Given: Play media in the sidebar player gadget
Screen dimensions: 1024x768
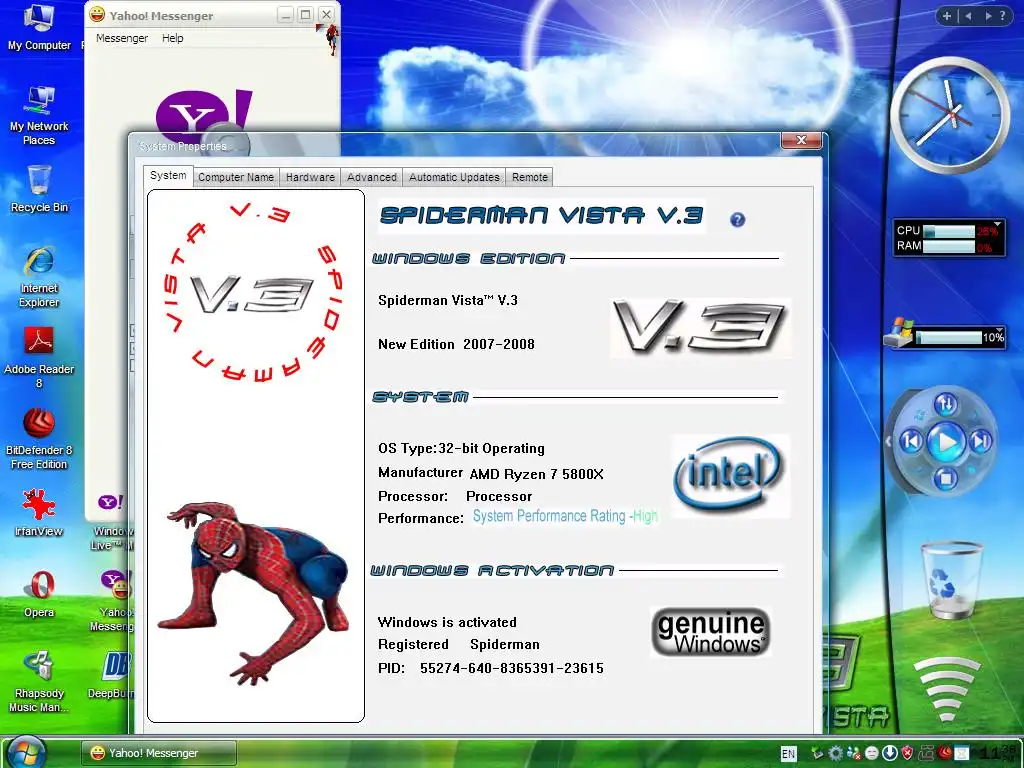Looking at the screenshot, I should (x=946, y=442).
